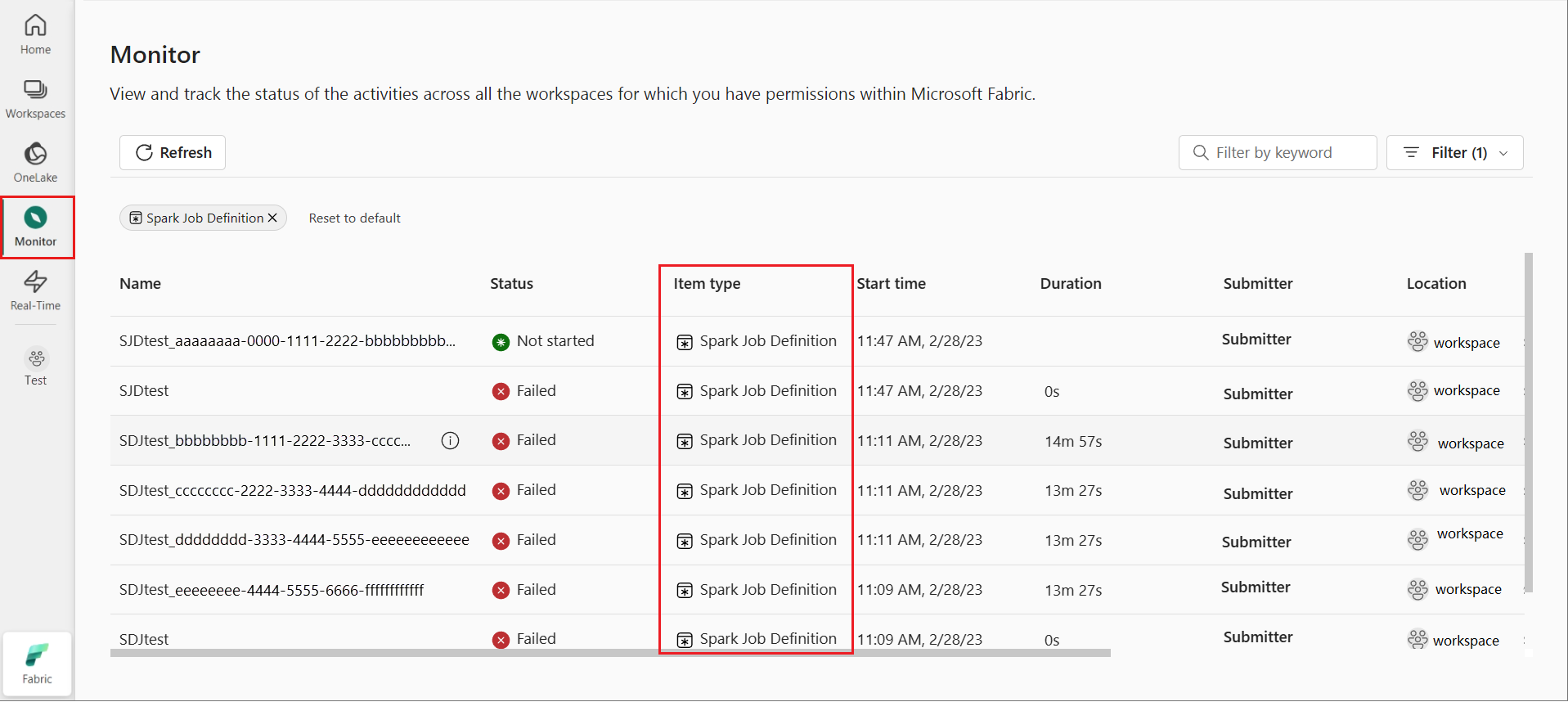Sort by the Status column header

pos(511,284)
